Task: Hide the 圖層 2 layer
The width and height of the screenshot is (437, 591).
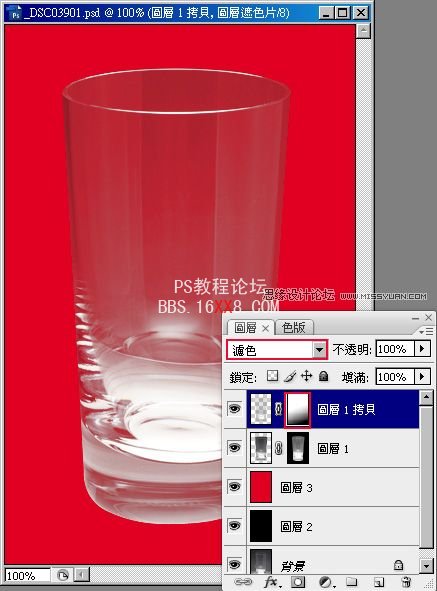Action: pyautogui.click(x=234, y=526)
